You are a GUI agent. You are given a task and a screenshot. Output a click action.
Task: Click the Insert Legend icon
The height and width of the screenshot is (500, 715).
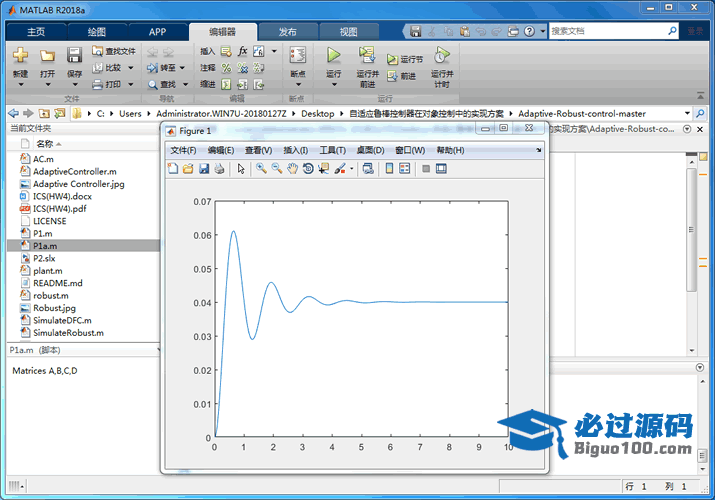point(404,169)
